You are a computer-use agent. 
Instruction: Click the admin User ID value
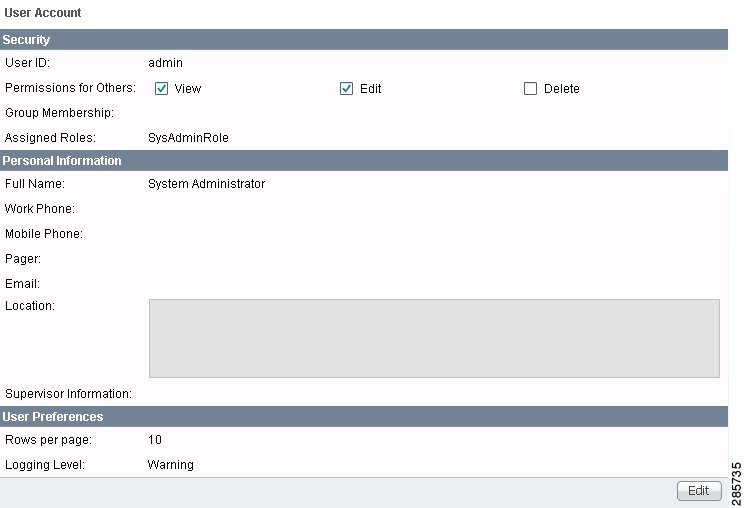(165, 63)
